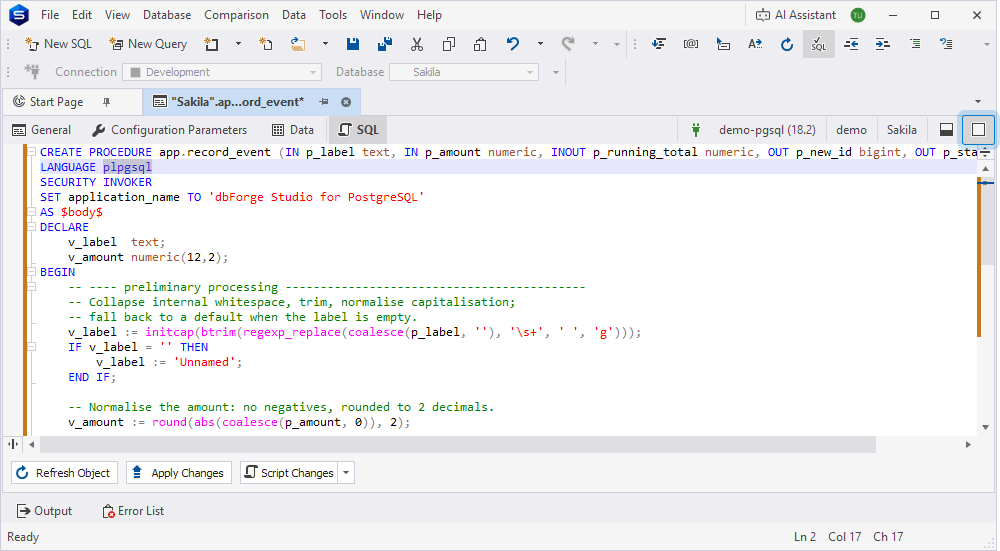Click the Go To Definition cursor icon
The width and height of the screenshot is (1000, 551).
(723, 44)
